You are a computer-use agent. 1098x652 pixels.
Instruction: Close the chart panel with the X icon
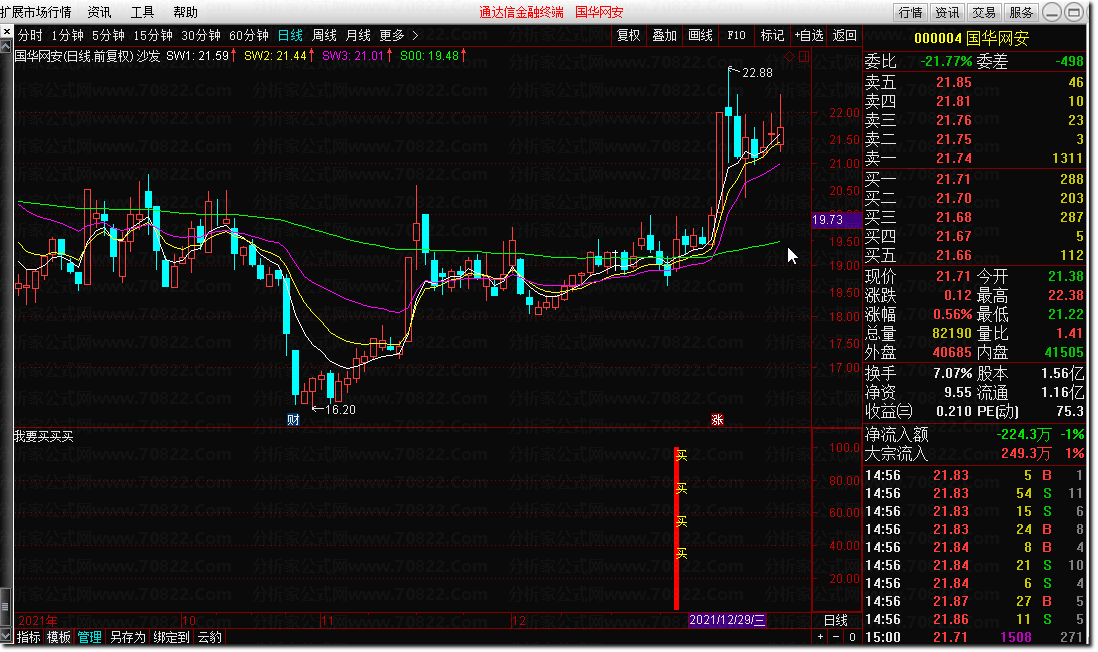(6, 32)
